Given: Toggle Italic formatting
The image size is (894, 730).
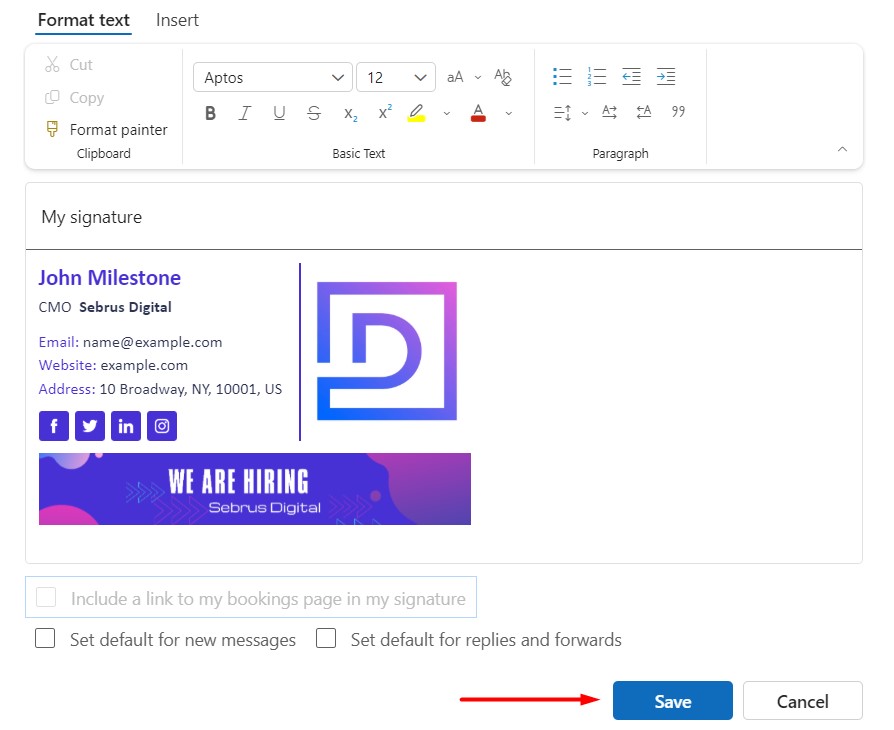Looking at the screenshot, I should pos(245,113).
